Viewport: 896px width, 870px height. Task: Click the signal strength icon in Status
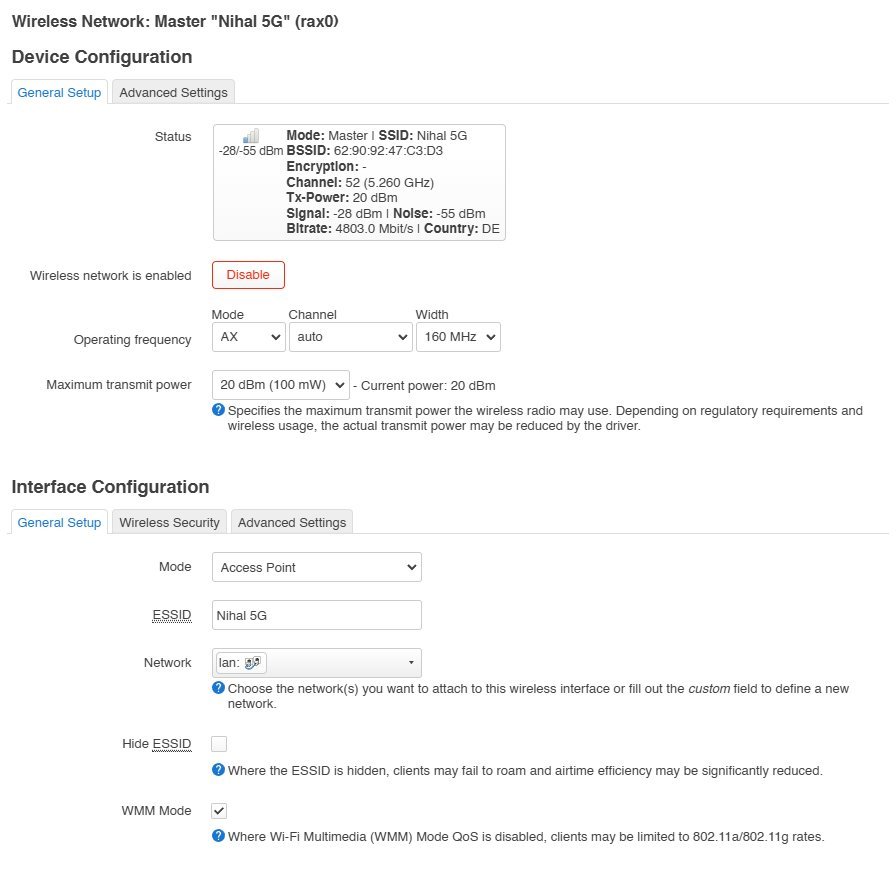(x=251, y=135)
